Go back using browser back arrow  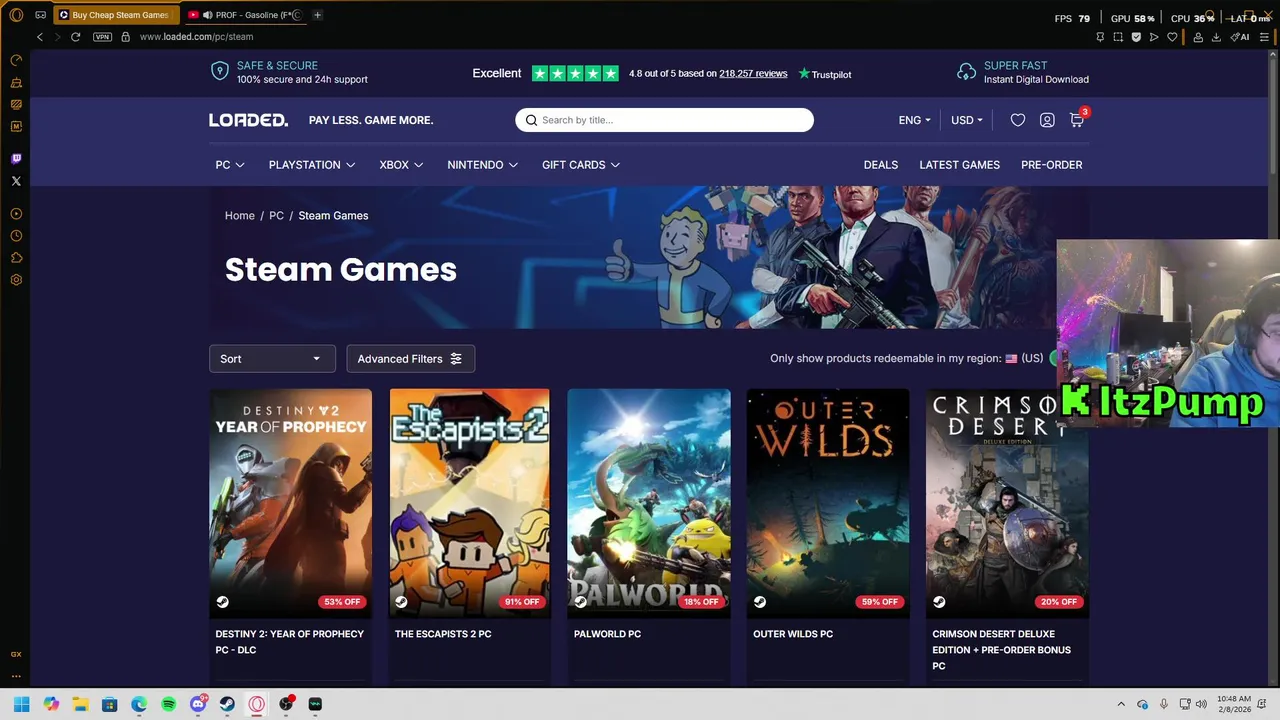(x=40, y=37)
